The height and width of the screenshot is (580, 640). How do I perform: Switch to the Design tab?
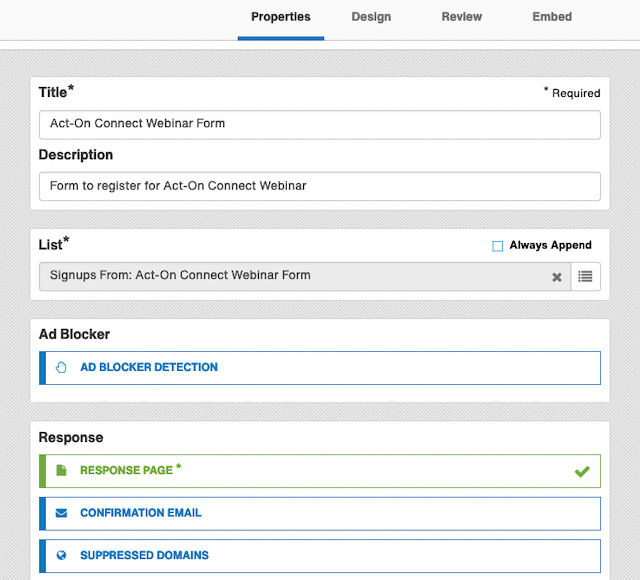pos(371,17)
